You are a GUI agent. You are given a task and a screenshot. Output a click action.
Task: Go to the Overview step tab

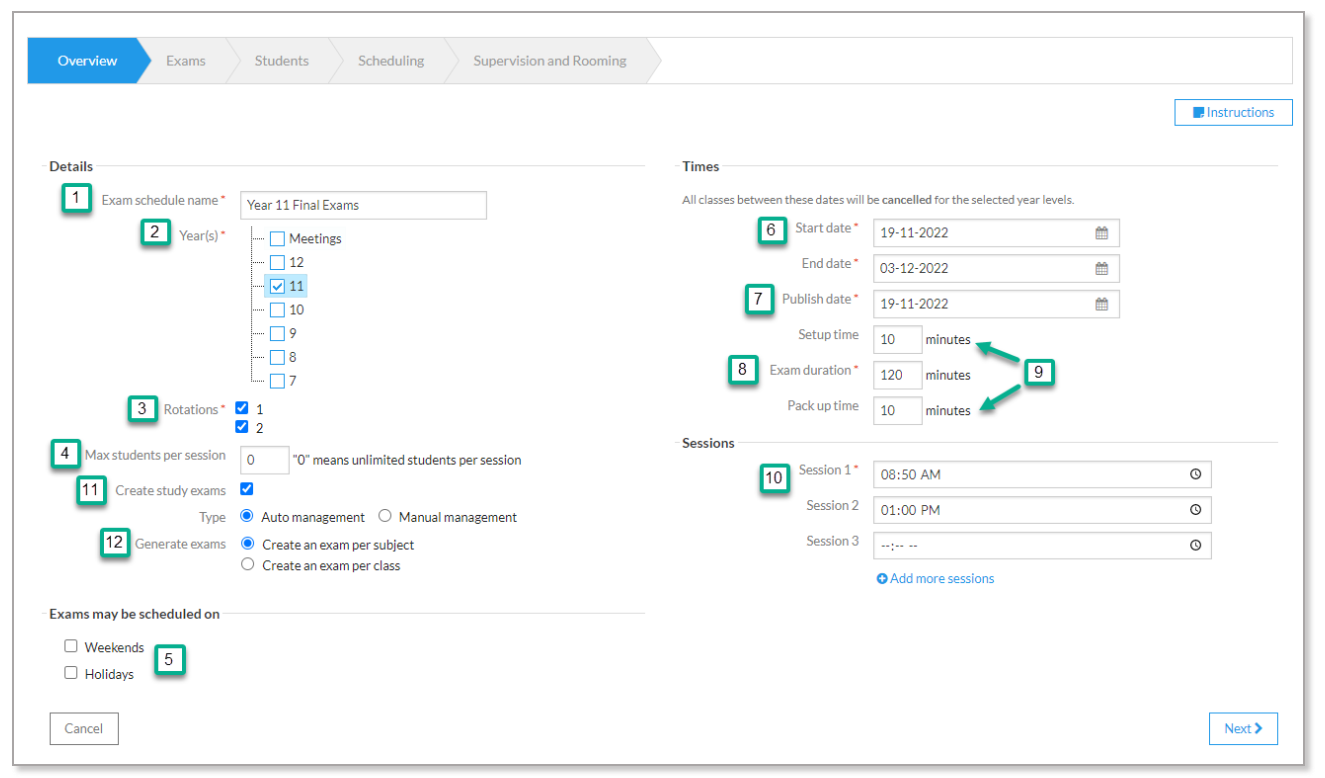tap(87, 61)
